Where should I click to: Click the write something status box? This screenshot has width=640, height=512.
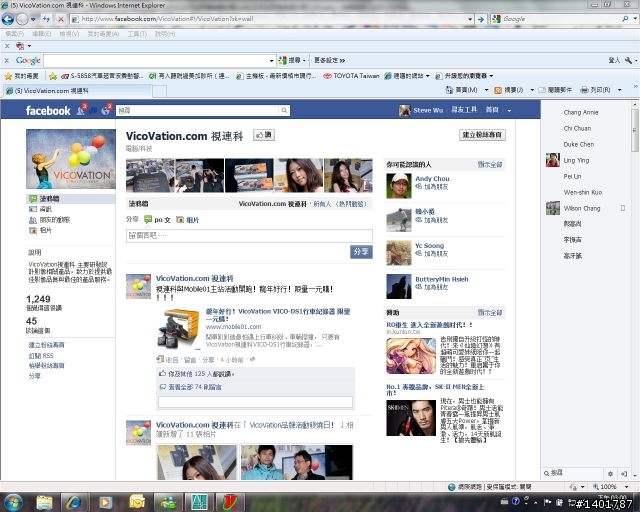[x=249, y=236]
